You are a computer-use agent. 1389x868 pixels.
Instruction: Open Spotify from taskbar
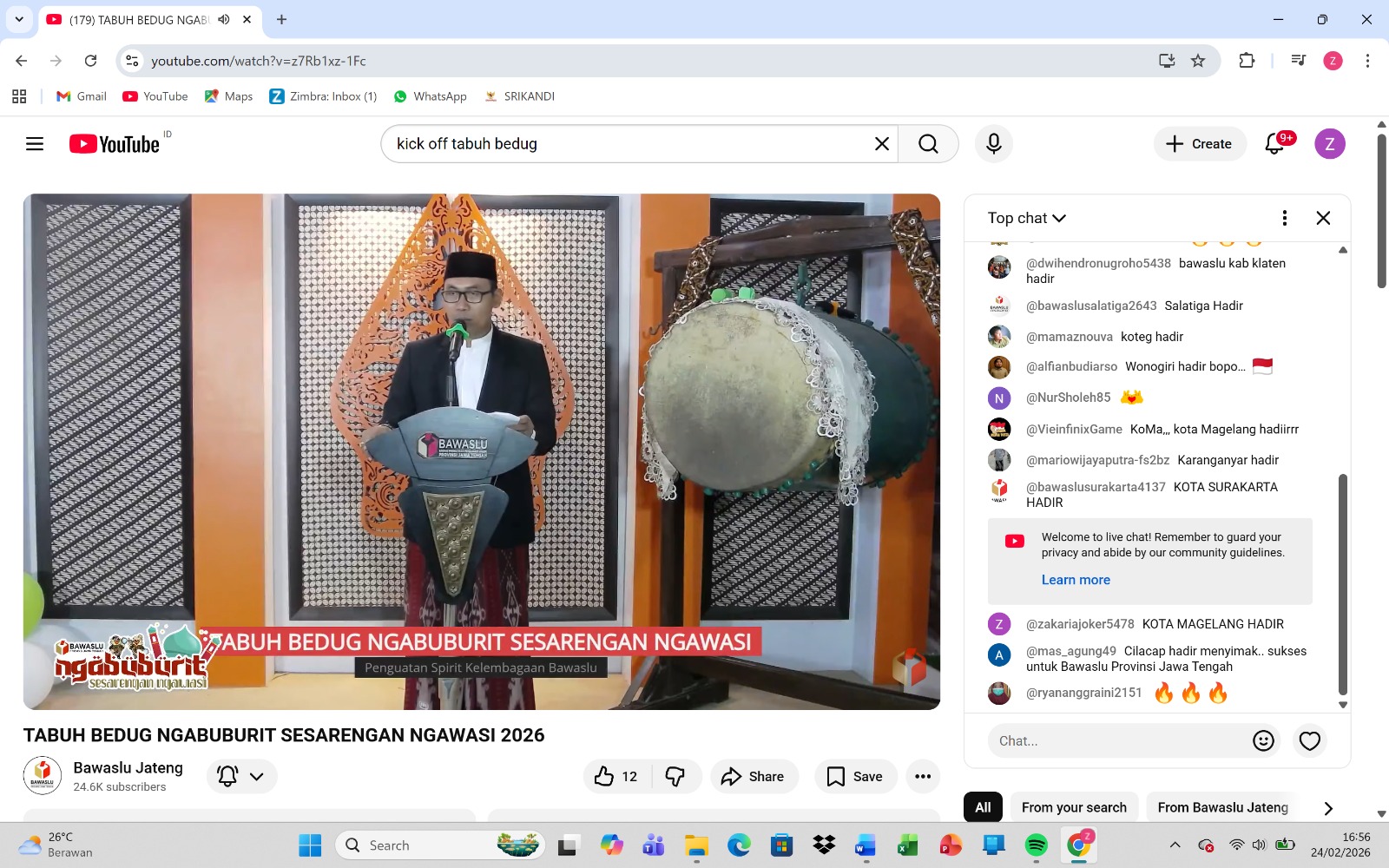[x=1036, y=845]
